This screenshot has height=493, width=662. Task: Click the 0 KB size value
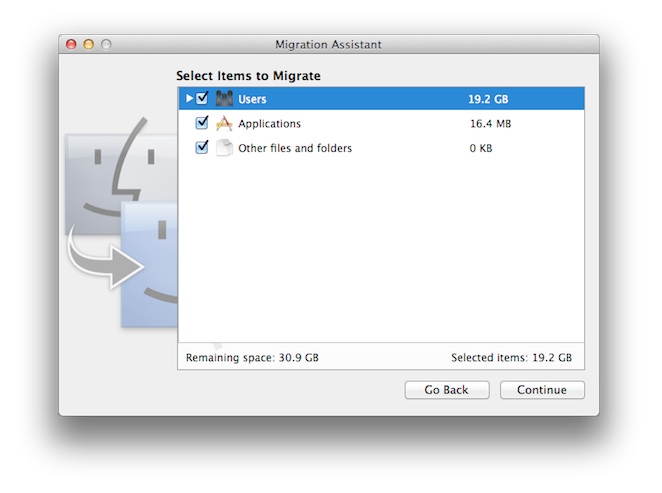(481, 148)
